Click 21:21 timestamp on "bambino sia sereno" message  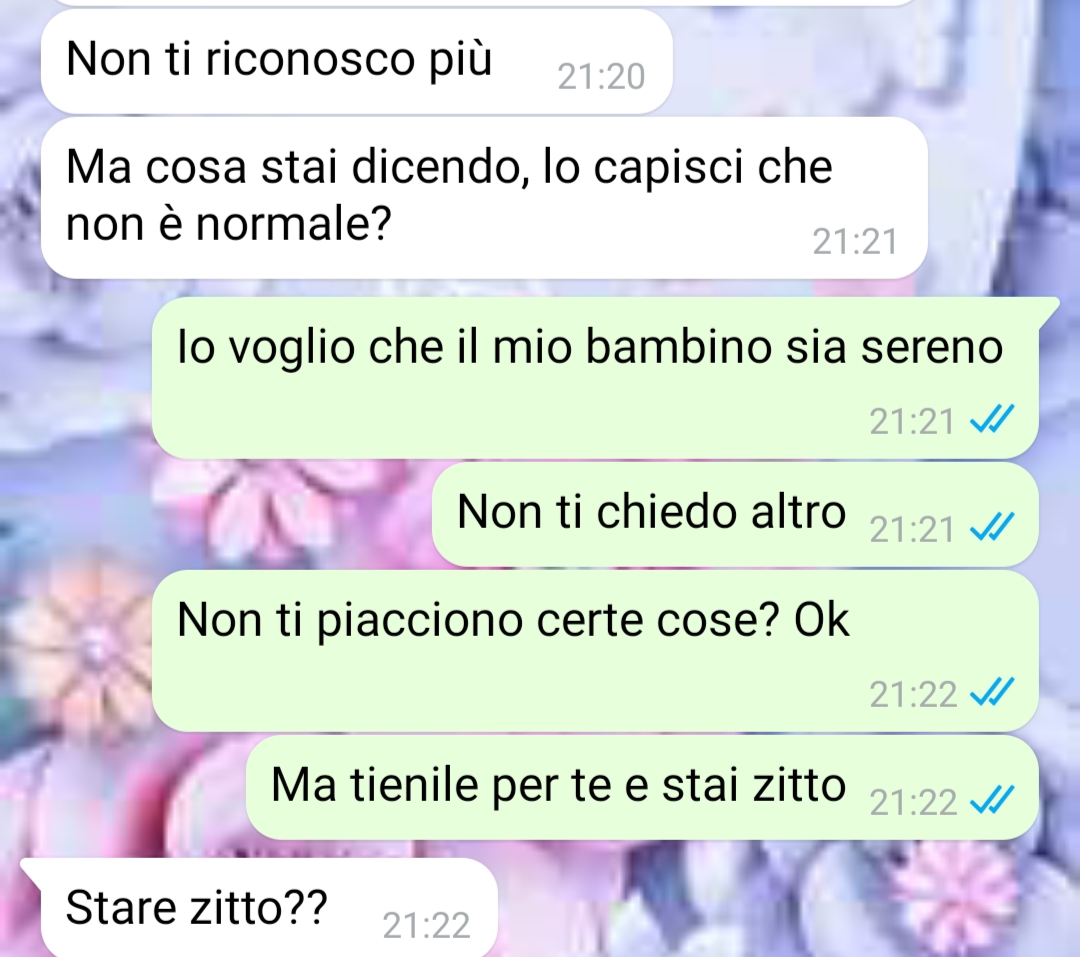912,422
